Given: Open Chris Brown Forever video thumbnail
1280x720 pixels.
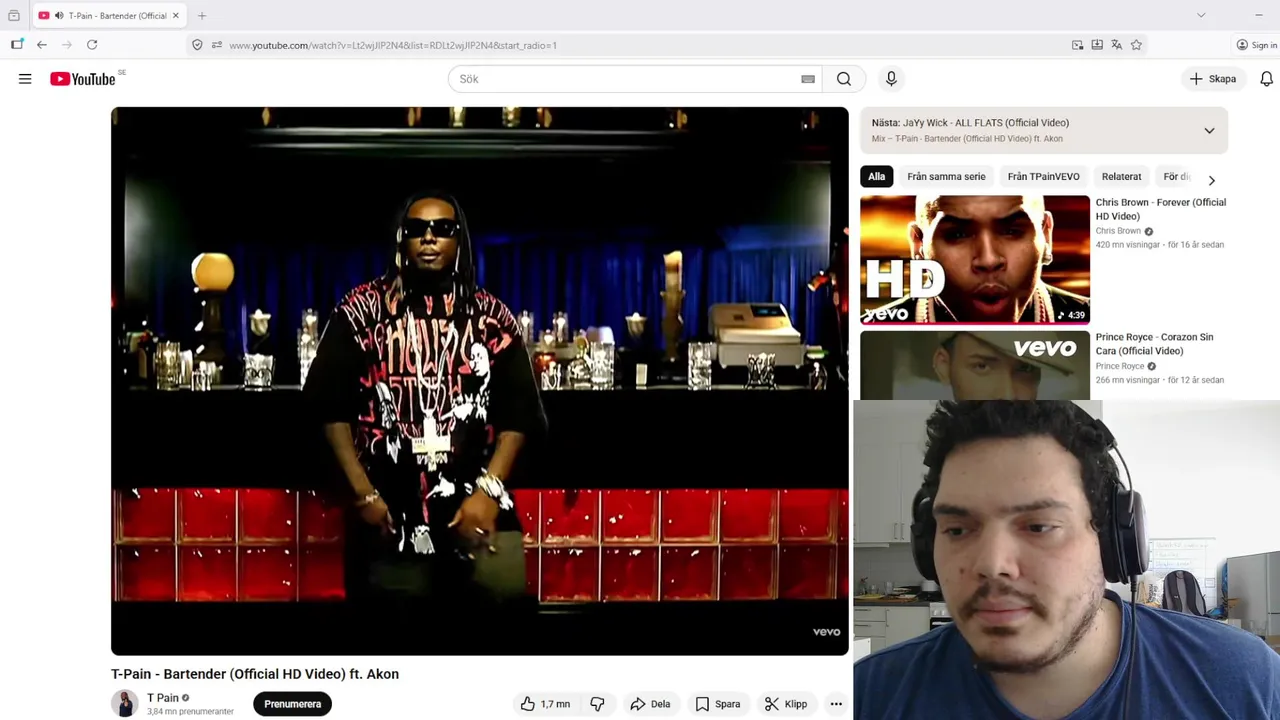Looking at the screenshot, I should click(975, 260).
